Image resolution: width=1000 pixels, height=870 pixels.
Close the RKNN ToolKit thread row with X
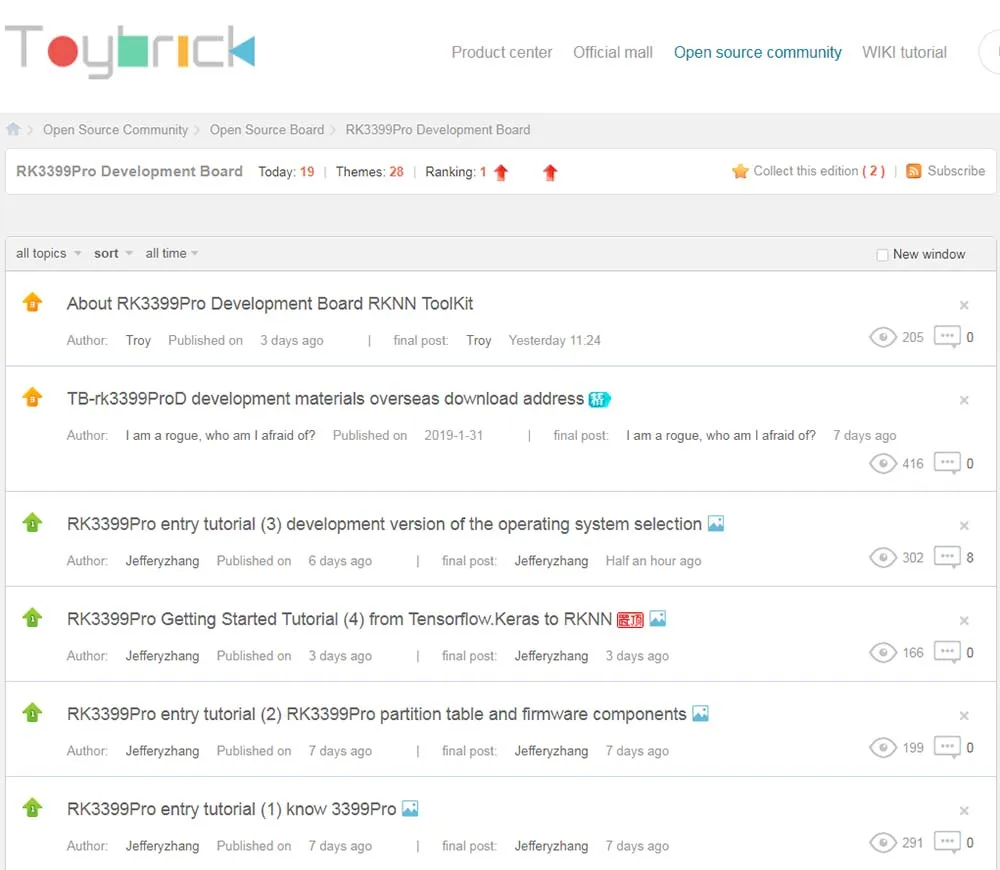click(964, 306)
